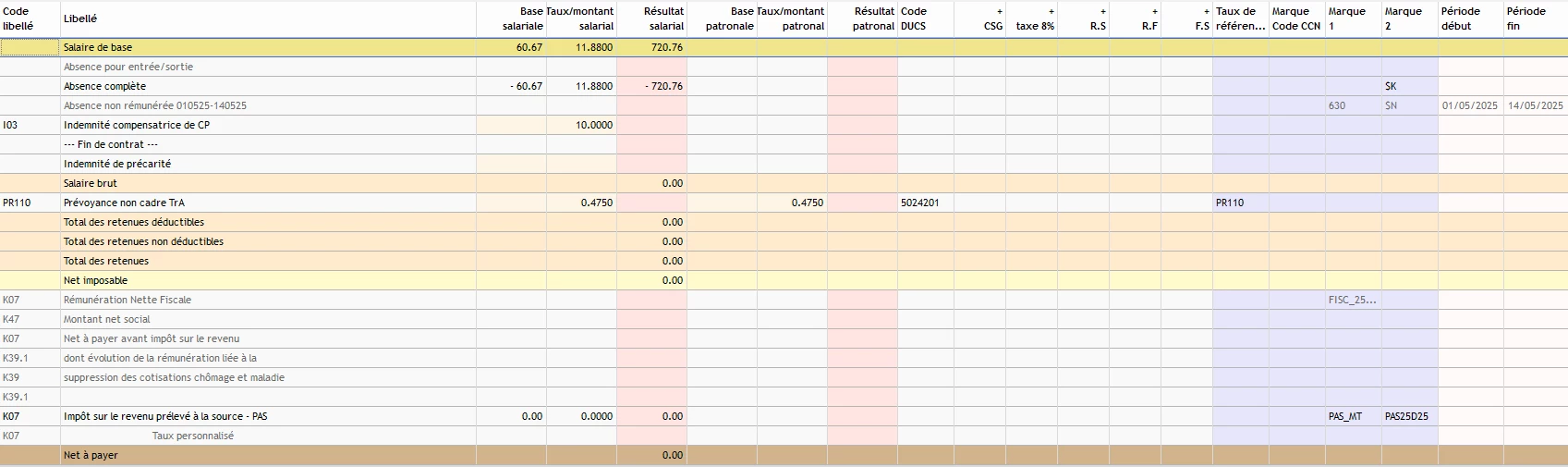
Task: Click the "+ R.S" column header
Action: 1083,18
